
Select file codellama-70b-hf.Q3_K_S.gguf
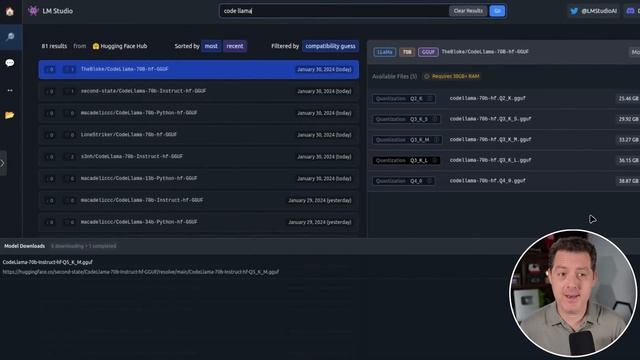(490, 119)
